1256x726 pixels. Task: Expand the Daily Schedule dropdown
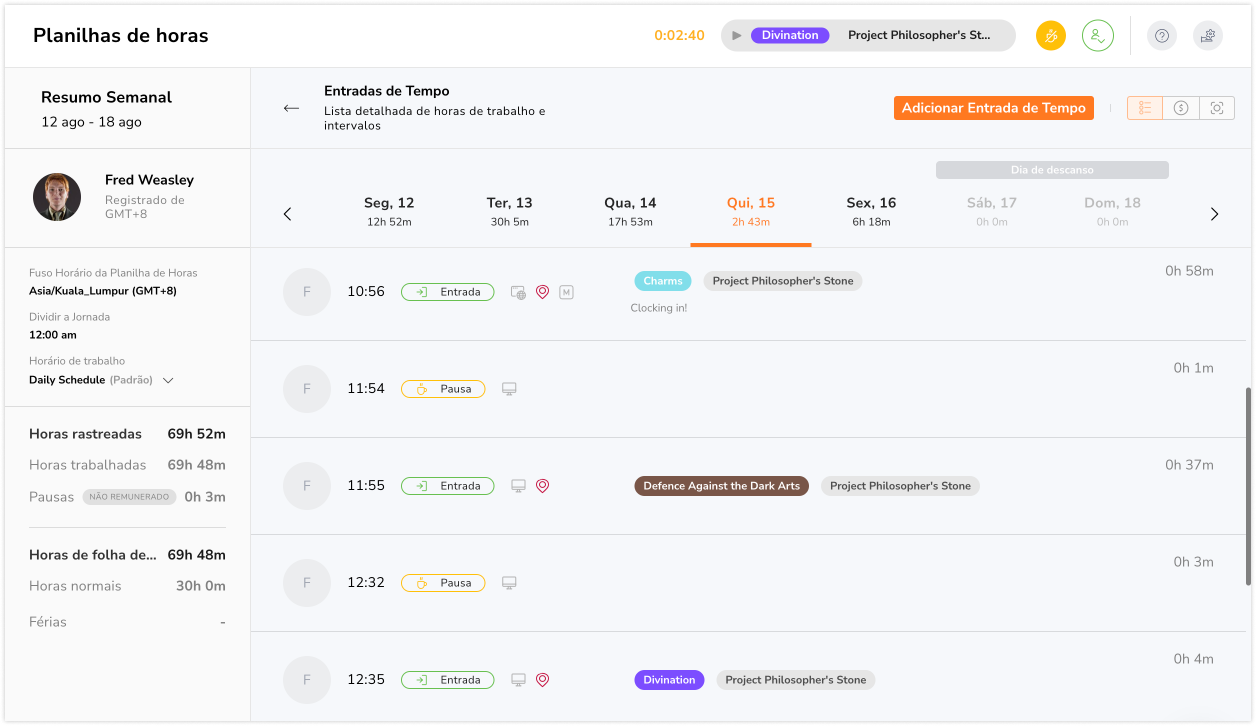point(168,380)
